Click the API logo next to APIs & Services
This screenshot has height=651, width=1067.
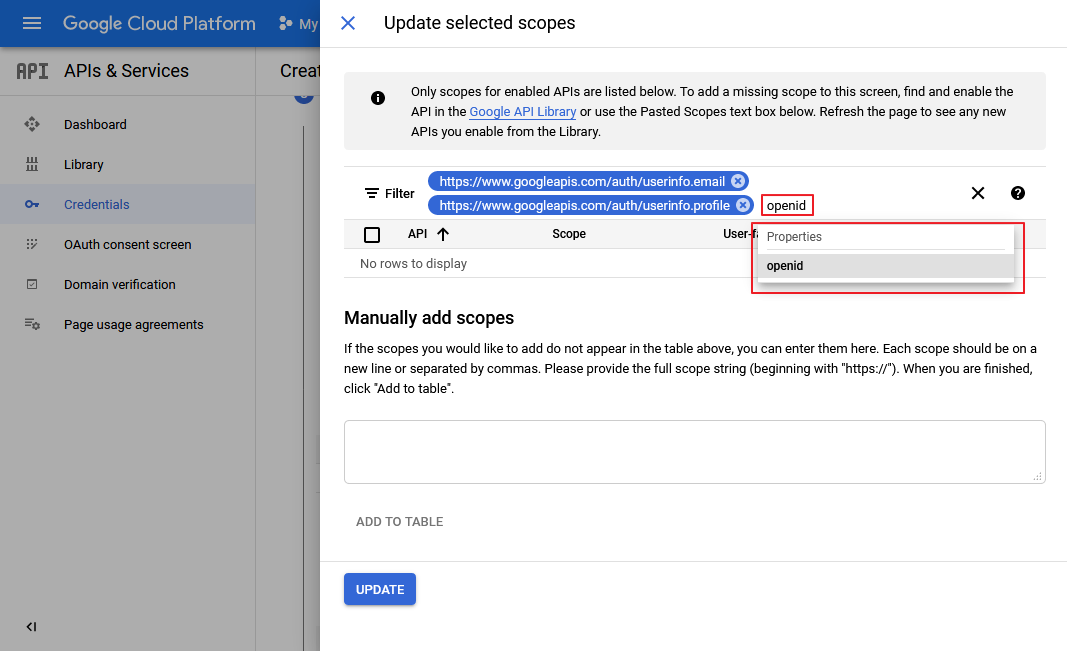(32, 71)
